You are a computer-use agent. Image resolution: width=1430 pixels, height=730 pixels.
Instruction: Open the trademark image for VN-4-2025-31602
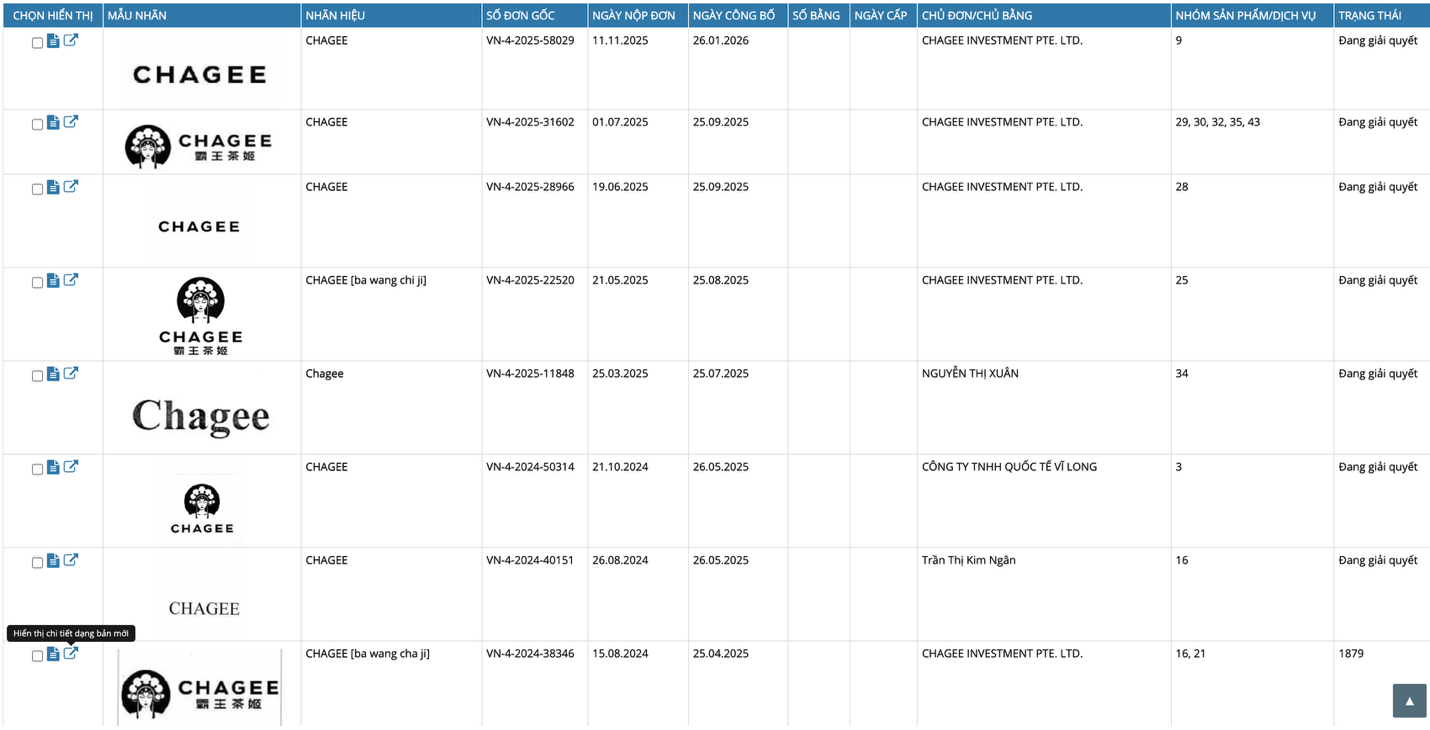(x=199, y=146)
